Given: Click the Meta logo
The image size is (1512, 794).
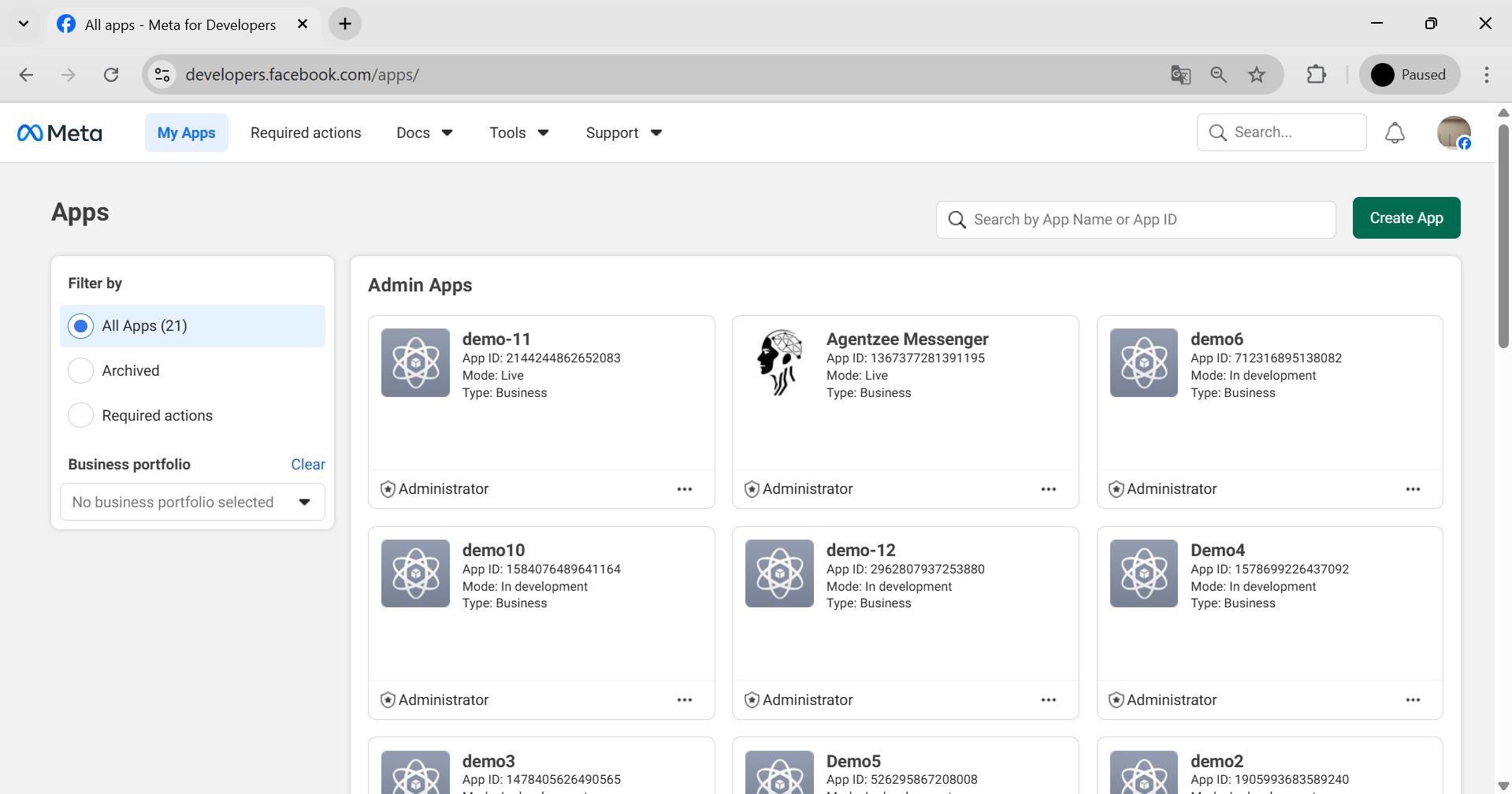Looking at the screenshot, I should [60, 133].
